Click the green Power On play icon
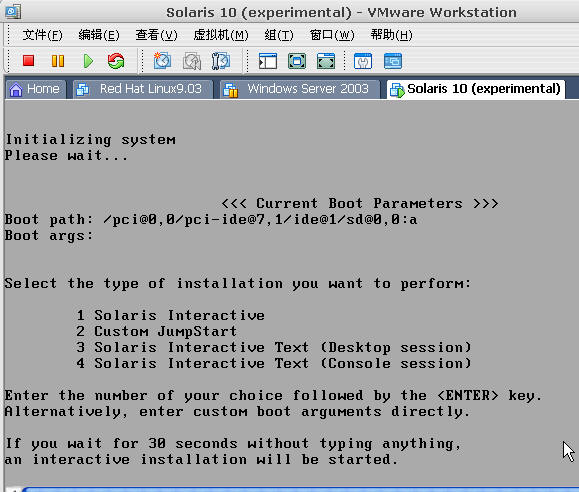The image size is (579, 492). [x=88, y=61]
